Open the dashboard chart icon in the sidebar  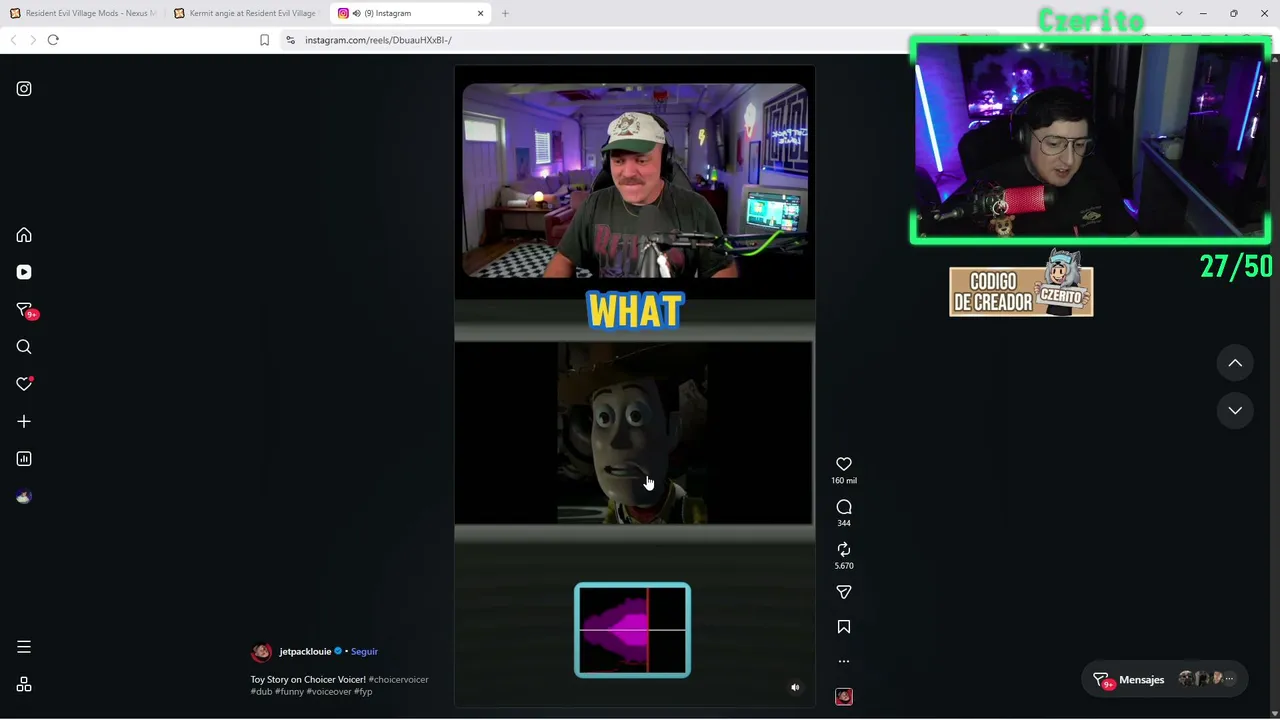pyautogui.click(x=24, y=459)
